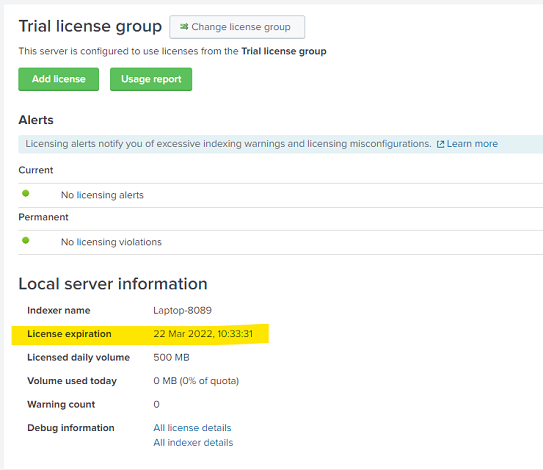Click the 500 MB licensed daily volume value
This screenshot has width=543, height=470.
click(x=171, y=357)
